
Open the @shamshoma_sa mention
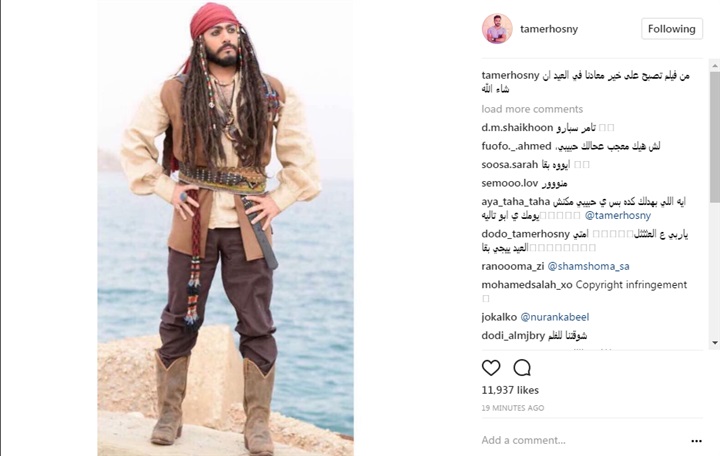tap(588, 266)
